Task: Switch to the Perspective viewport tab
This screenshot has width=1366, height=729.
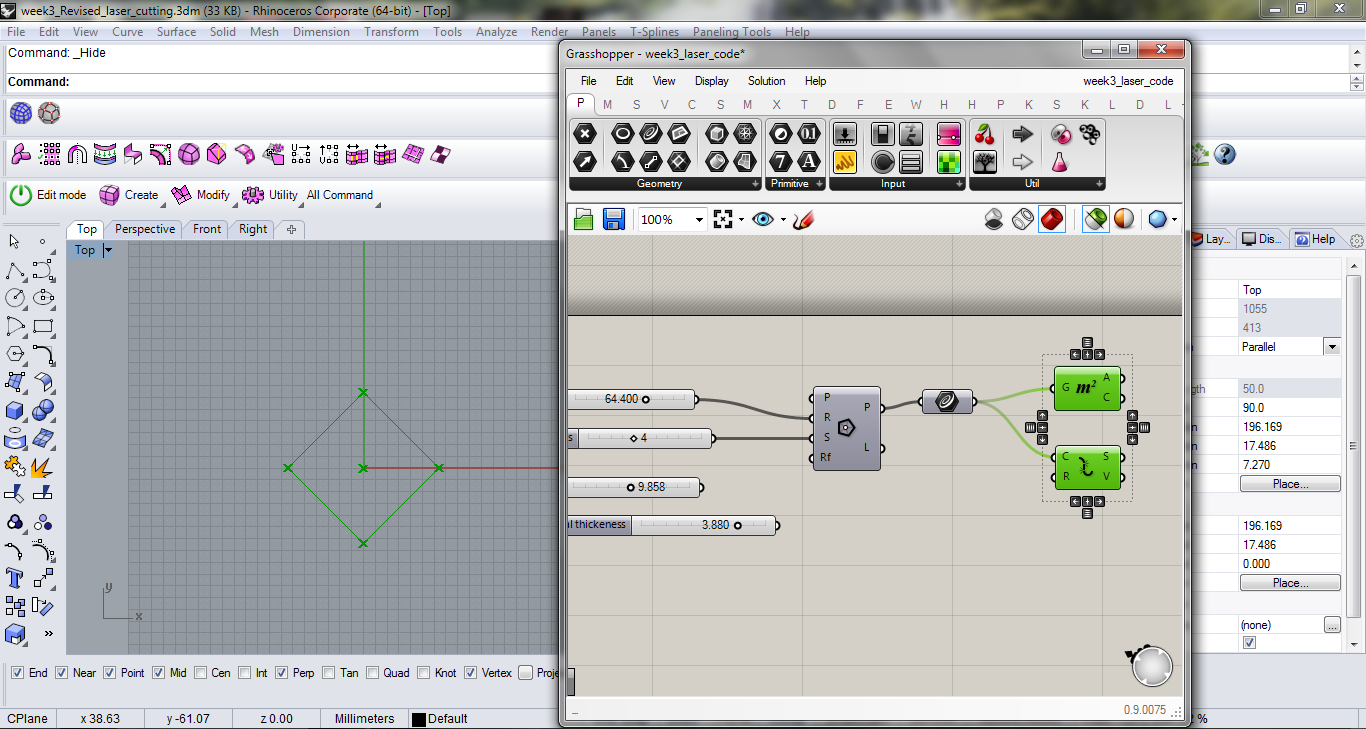Action: tap(145, 229)
